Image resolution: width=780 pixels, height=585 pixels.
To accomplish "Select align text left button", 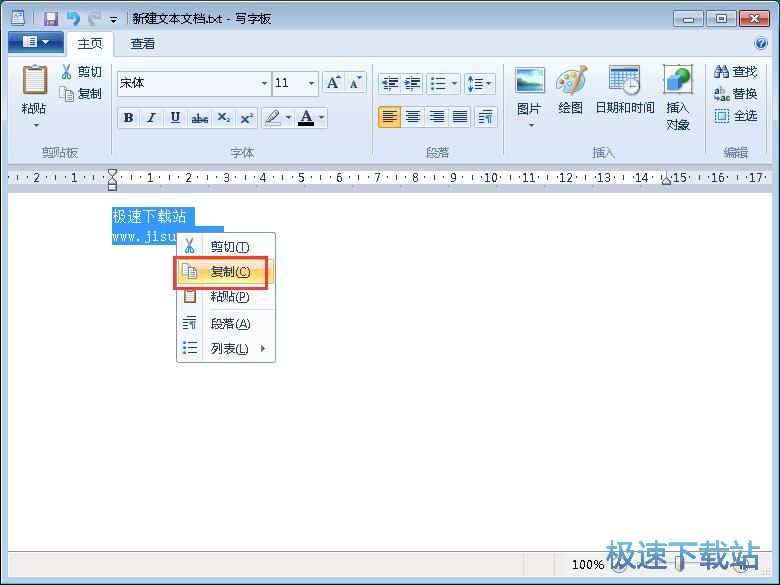I will [x=390, y=117].
